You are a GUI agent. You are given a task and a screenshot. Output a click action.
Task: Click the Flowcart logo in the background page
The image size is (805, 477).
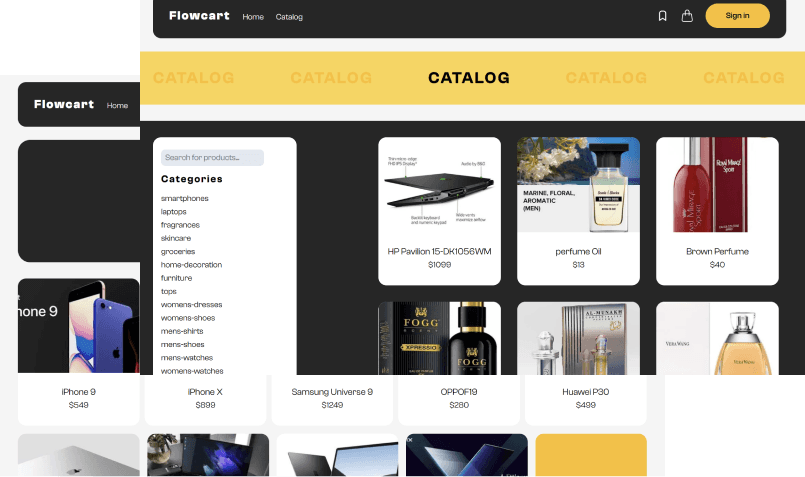click(x=64, y=104)
